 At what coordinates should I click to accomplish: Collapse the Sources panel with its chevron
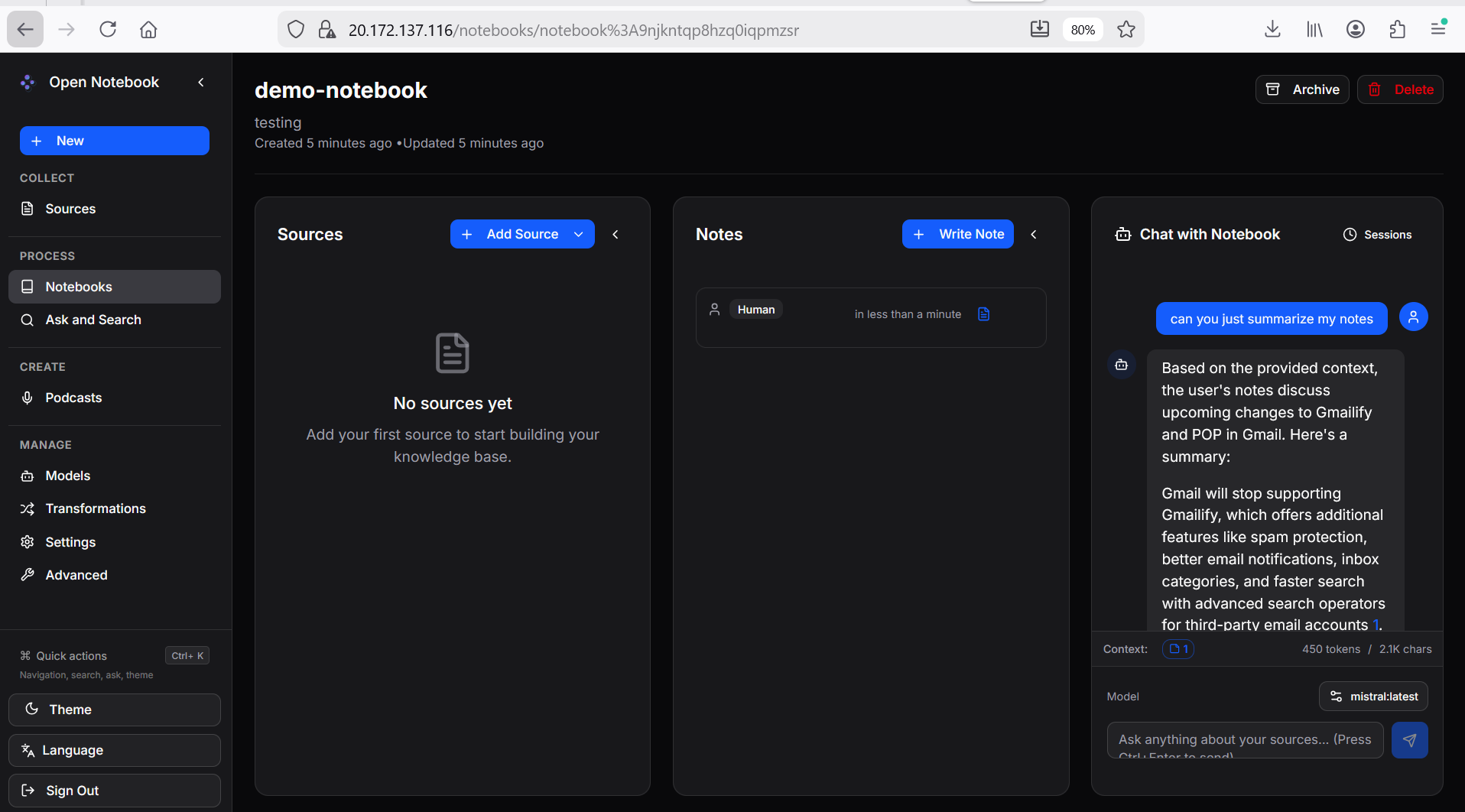click(616, 234)
